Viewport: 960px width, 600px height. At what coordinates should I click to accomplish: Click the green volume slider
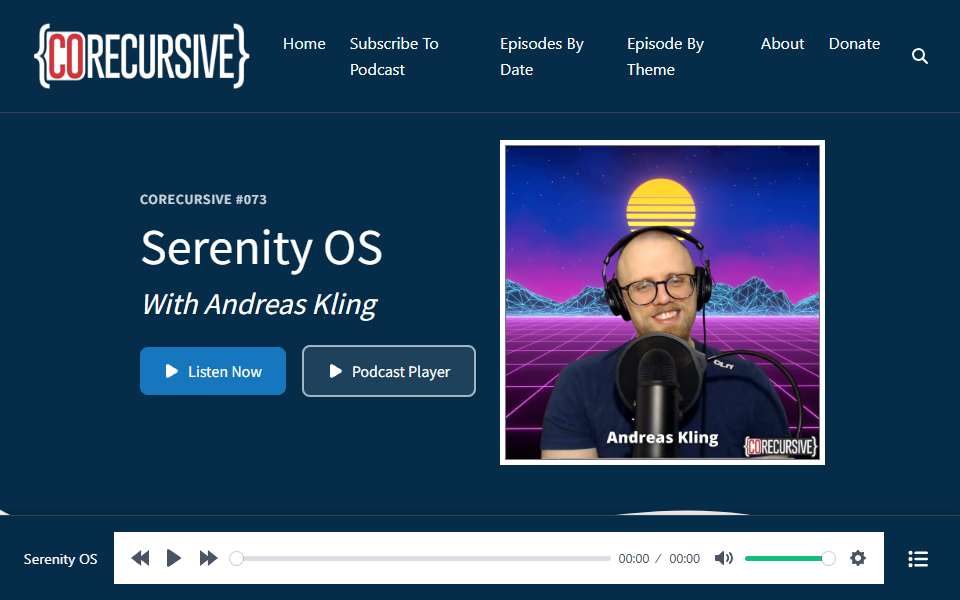click(789, 558)
